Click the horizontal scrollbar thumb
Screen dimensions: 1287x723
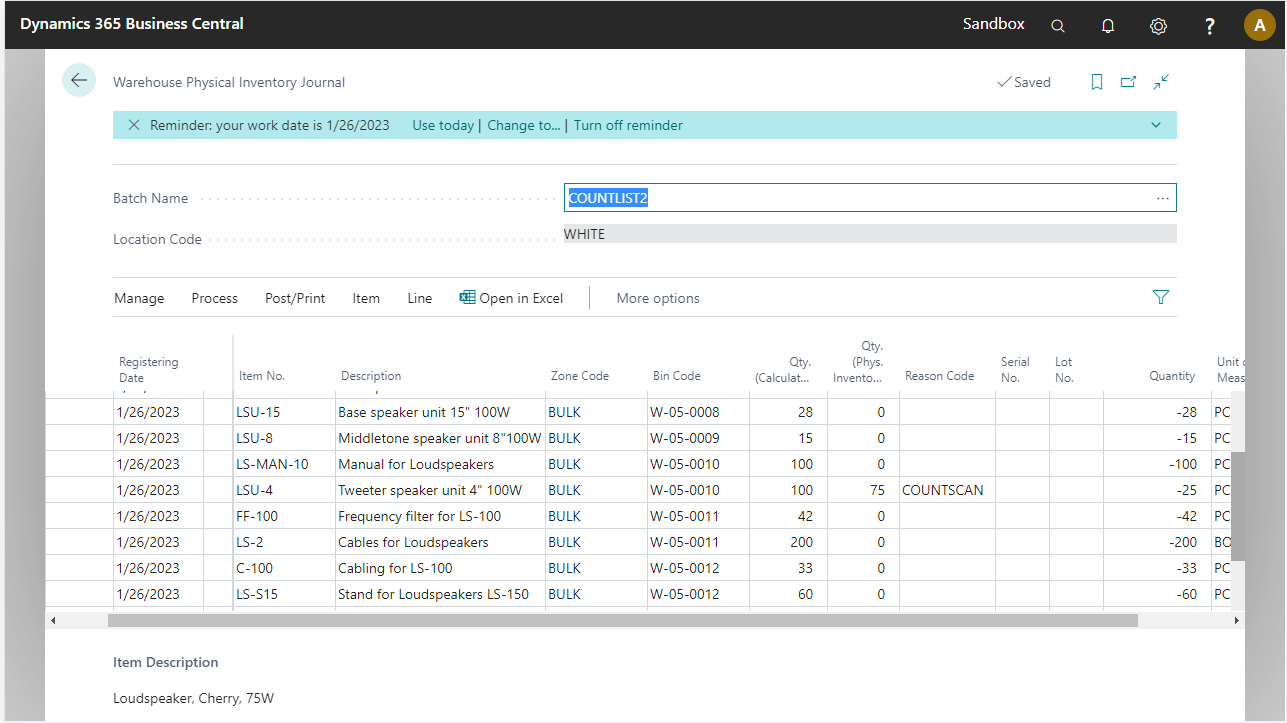[x=623, y=620]
